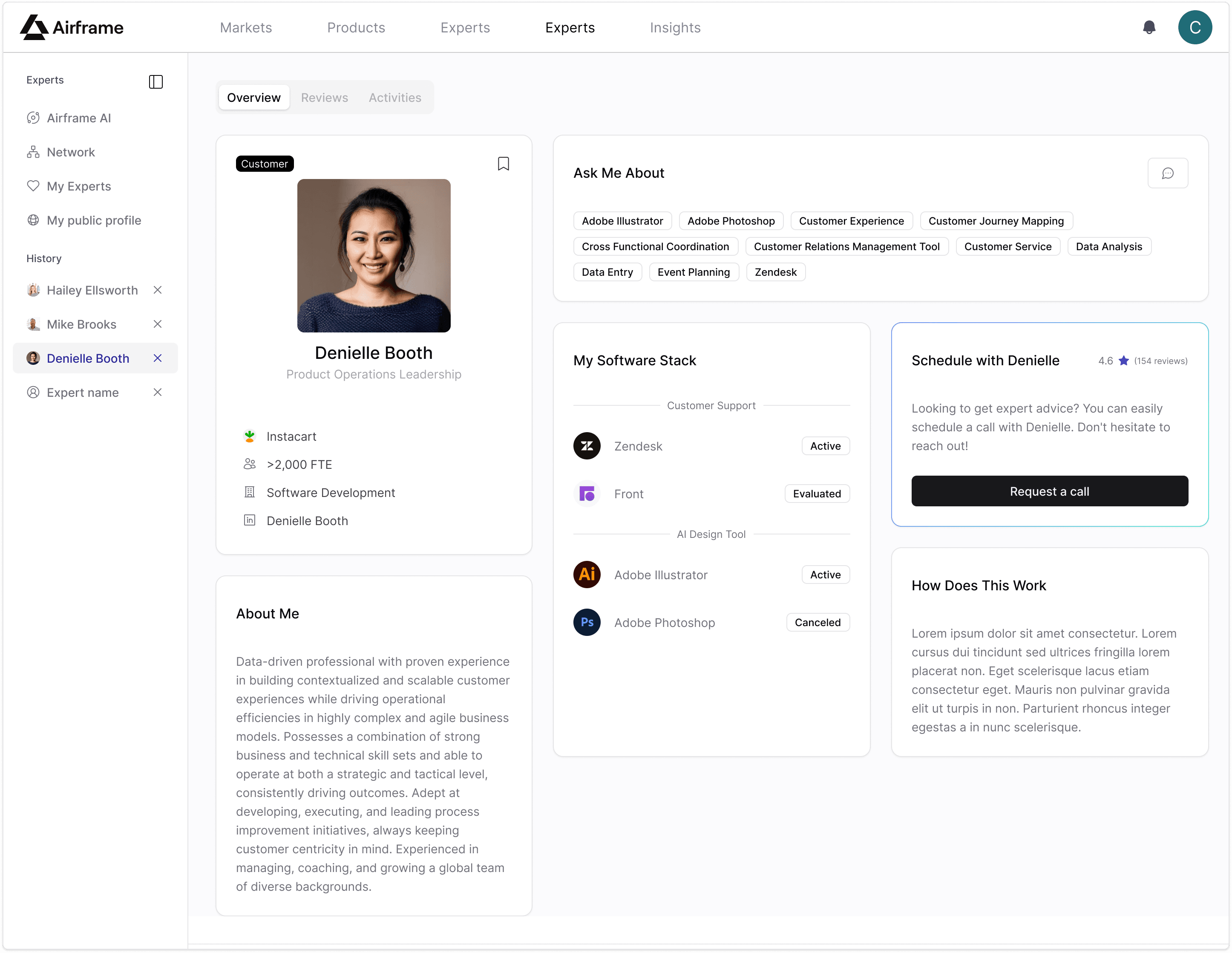1232x953 pixels.
Task: Remove Hailey Ellsworth from history
Action: [157, 290]
